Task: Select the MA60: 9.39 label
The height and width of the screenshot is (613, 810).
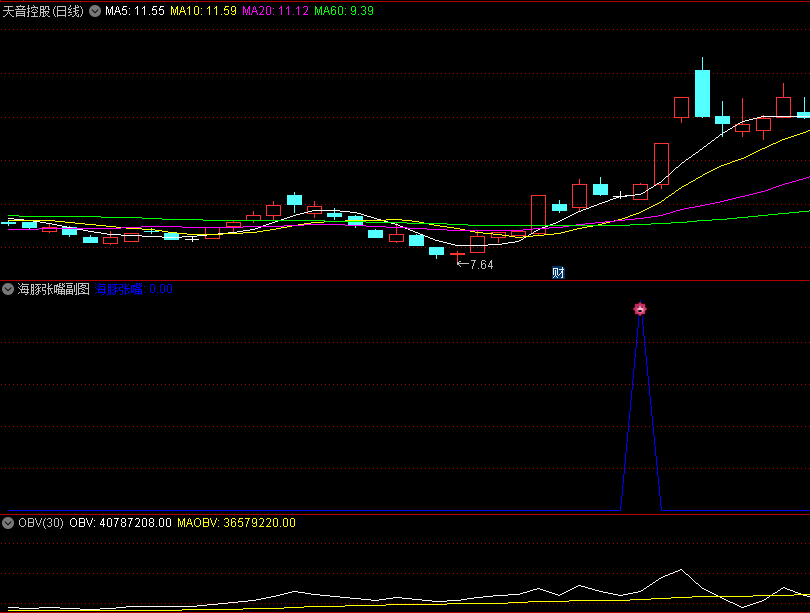Action: [x=344, y=11]
